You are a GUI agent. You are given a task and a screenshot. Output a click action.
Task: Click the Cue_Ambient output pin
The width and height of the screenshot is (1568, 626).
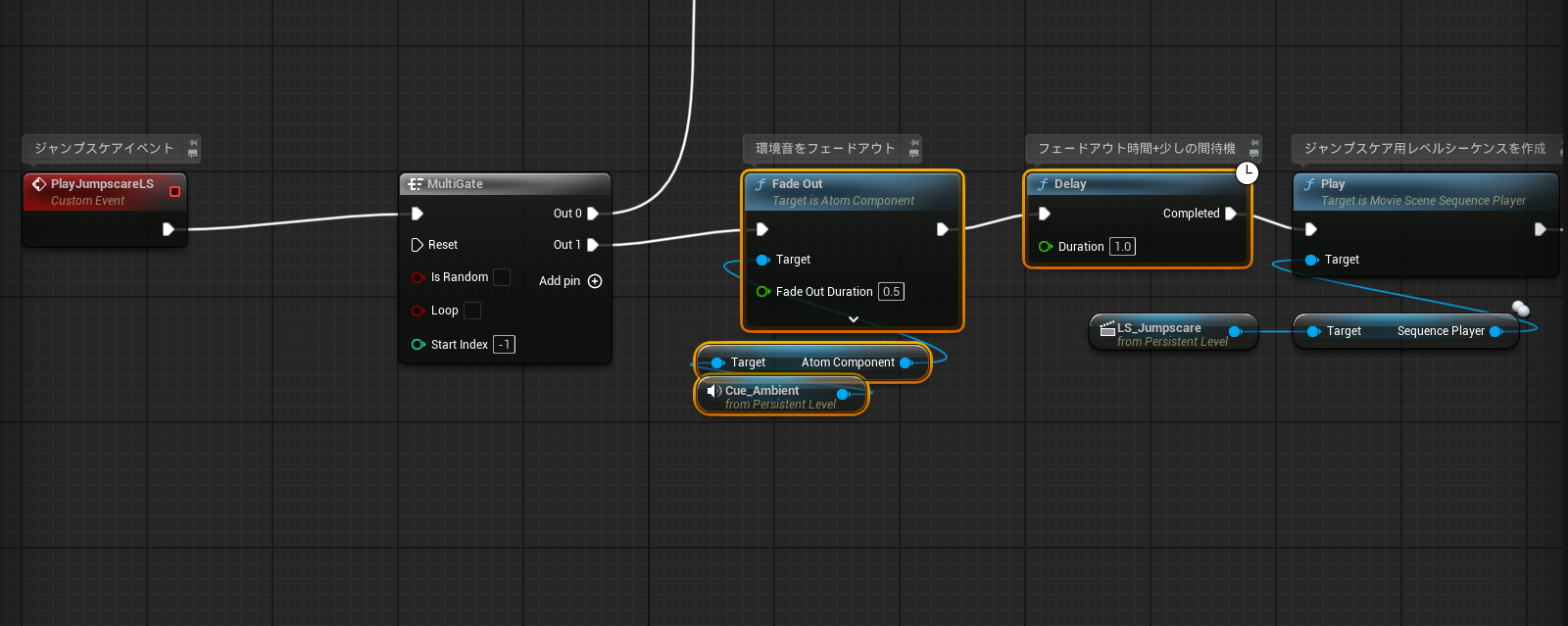843,395
